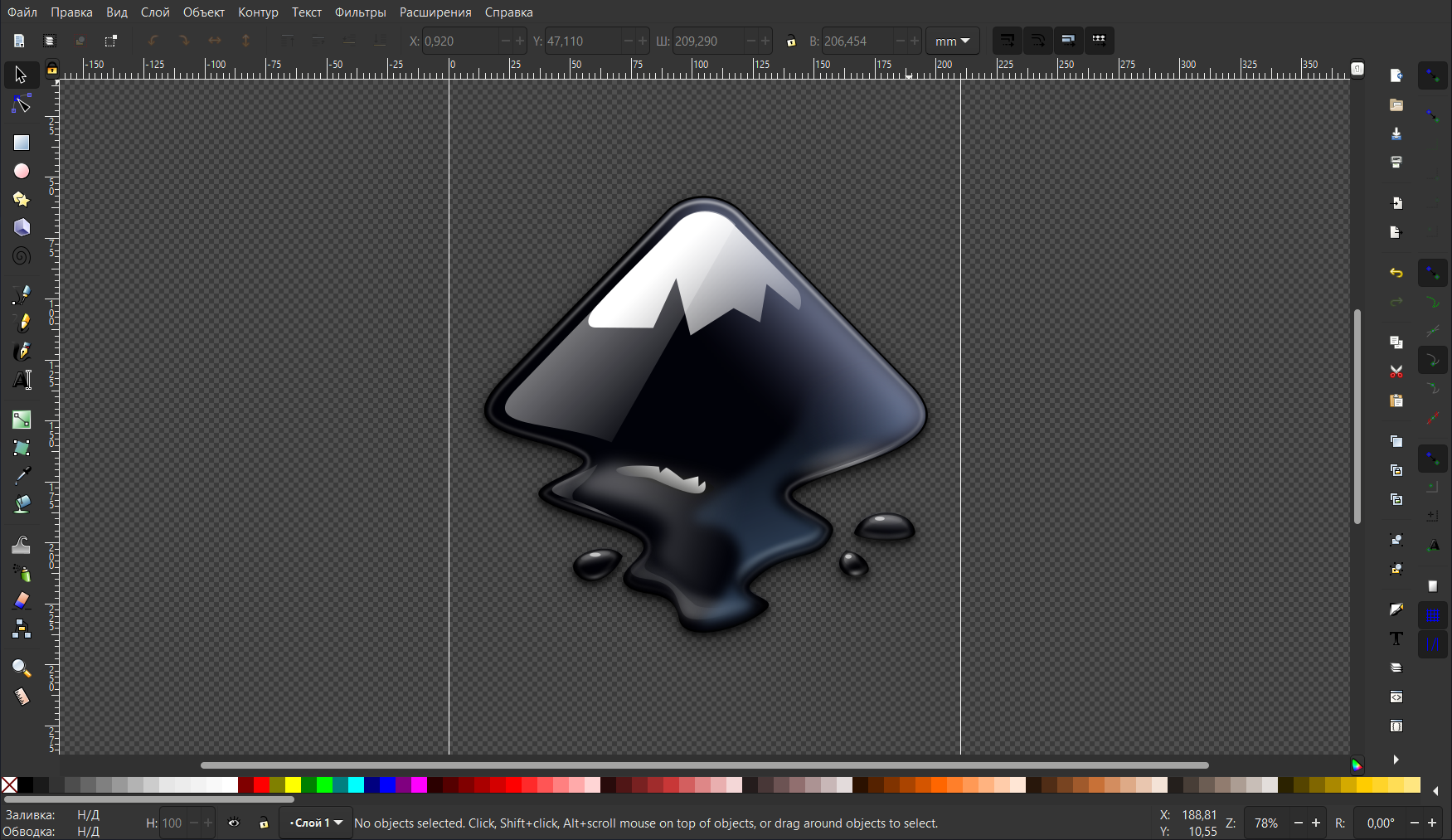The width and height of the screenshot is (1452, 840).
Task: Select the Gradient tool
Action: click(x=22, y=420)
